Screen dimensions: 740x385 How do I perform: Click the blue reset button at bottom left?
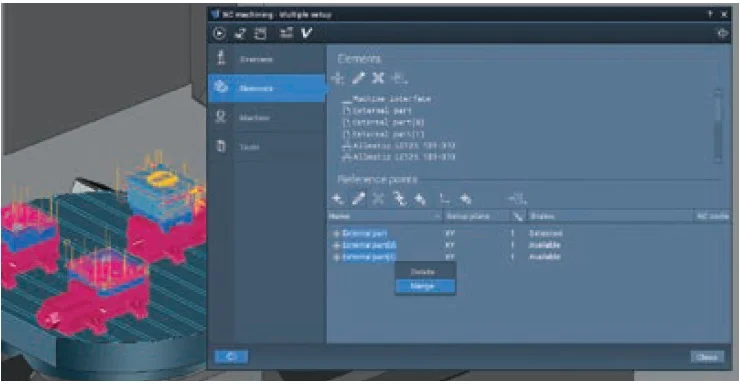pyautogui.click(x=231, y=357)
